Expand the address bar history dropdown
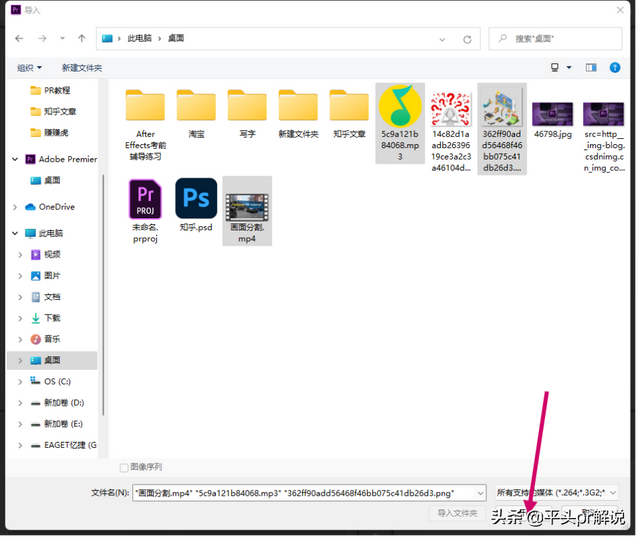 click(x=442, y=40)
